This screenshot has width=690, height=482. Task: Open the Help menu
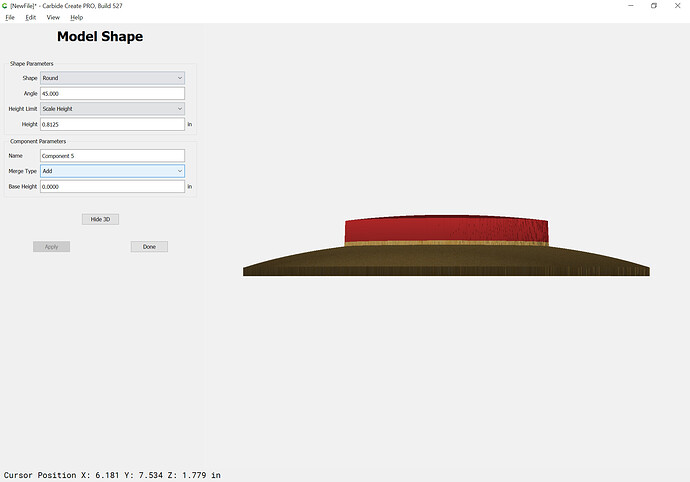pyautogui.click(x=77, y=17)
